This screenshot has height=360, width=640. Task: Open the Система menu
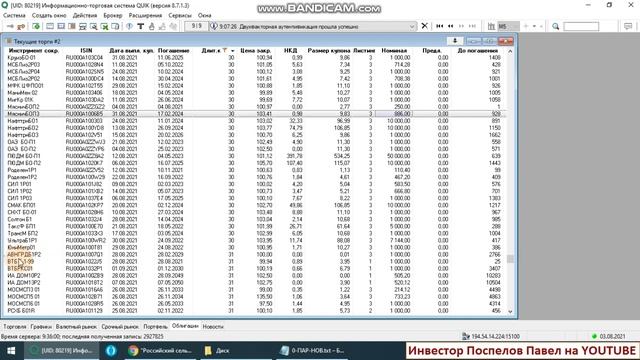click(14, 15)
